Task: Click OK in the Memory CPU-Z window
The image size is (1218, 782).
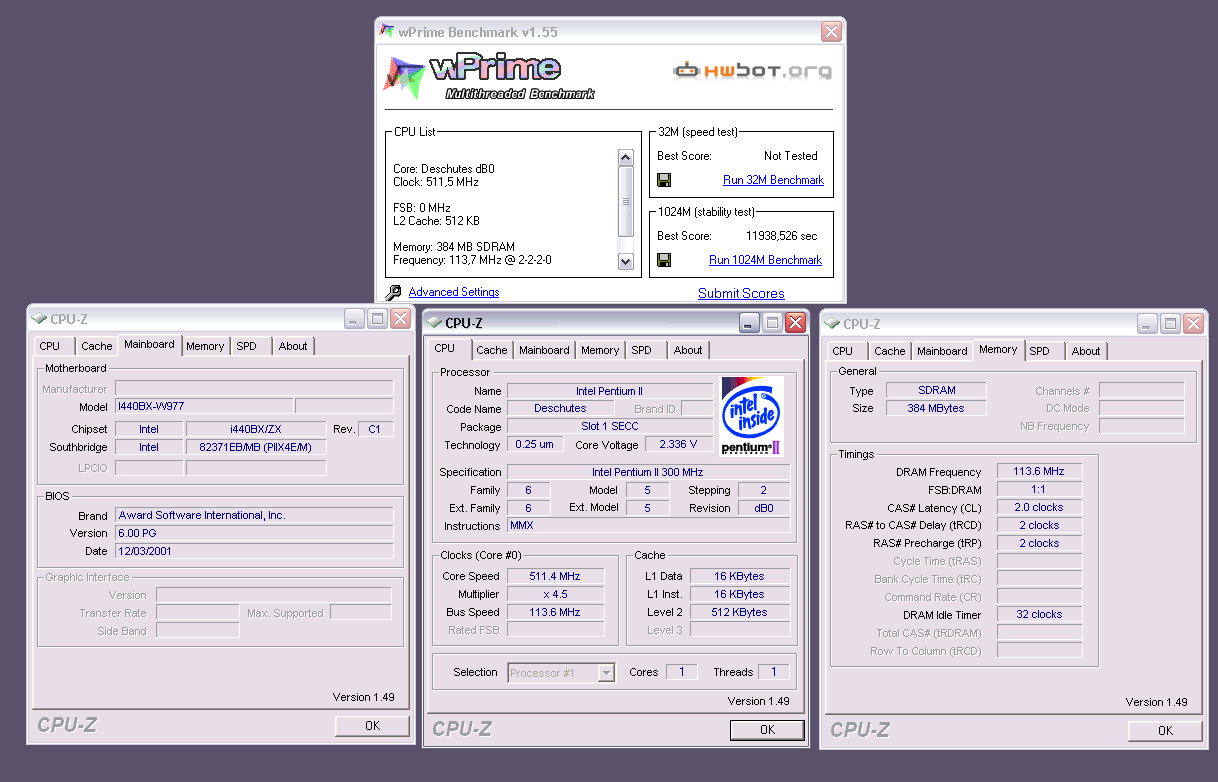Action: pyautogui.click(x=1165, y=731)
